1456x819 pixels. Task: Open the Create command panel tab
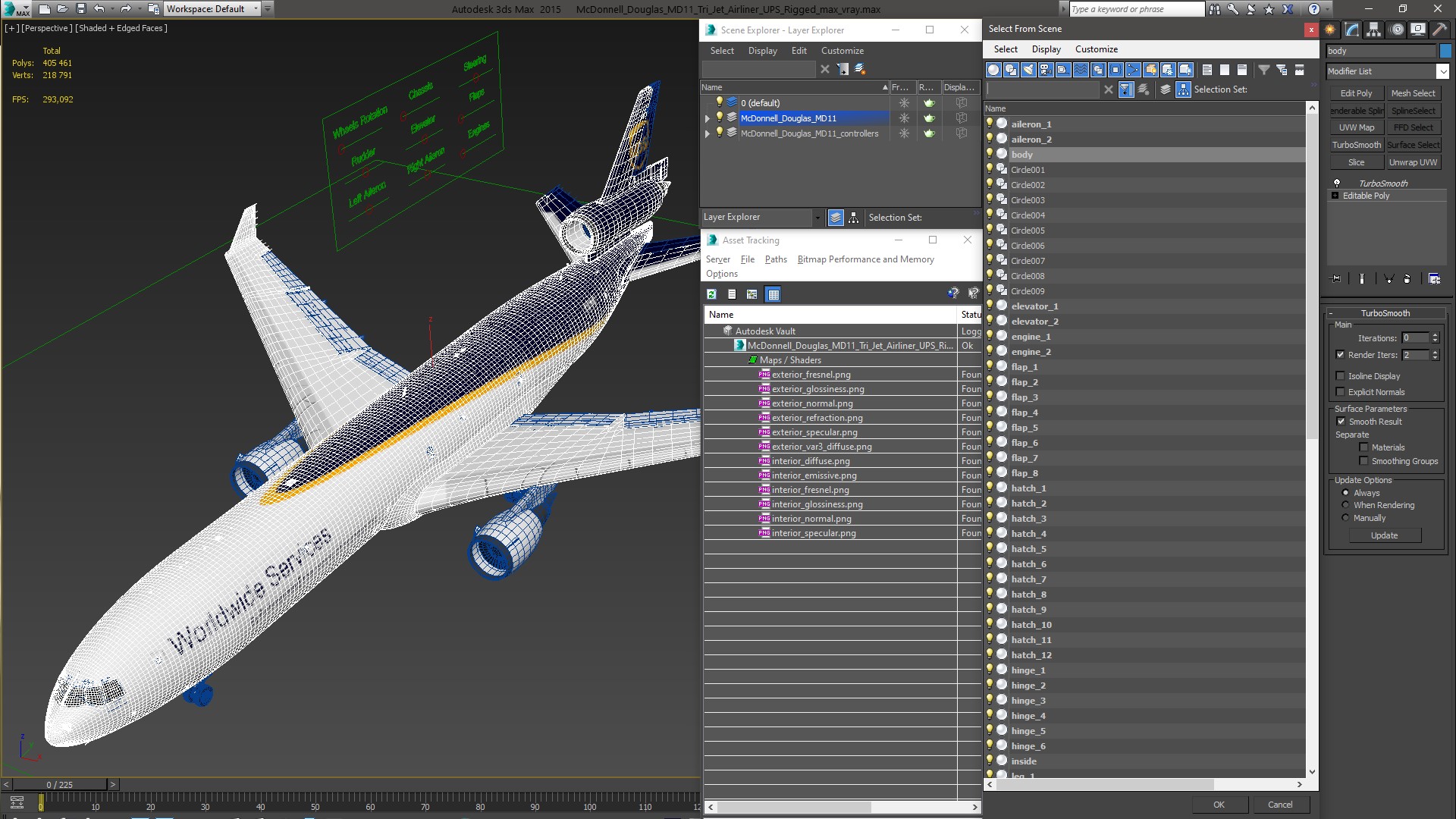(x=1331, y=30)
